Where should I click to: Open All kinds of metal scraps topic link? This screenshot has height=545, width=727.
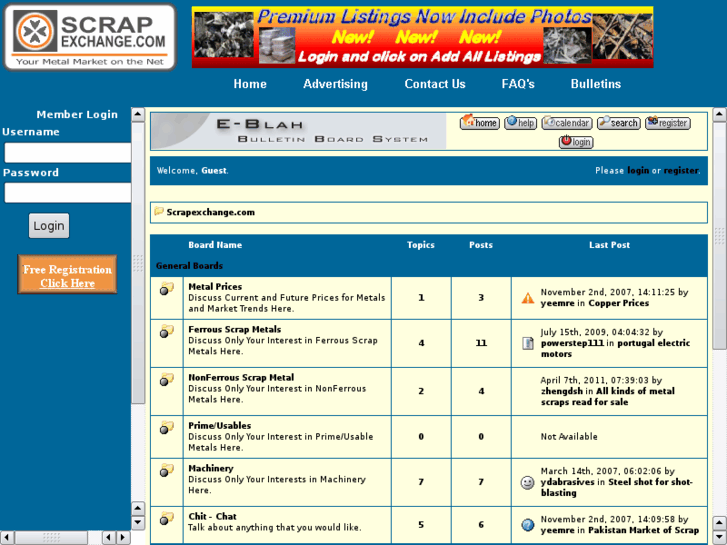(x=608, y=397)
